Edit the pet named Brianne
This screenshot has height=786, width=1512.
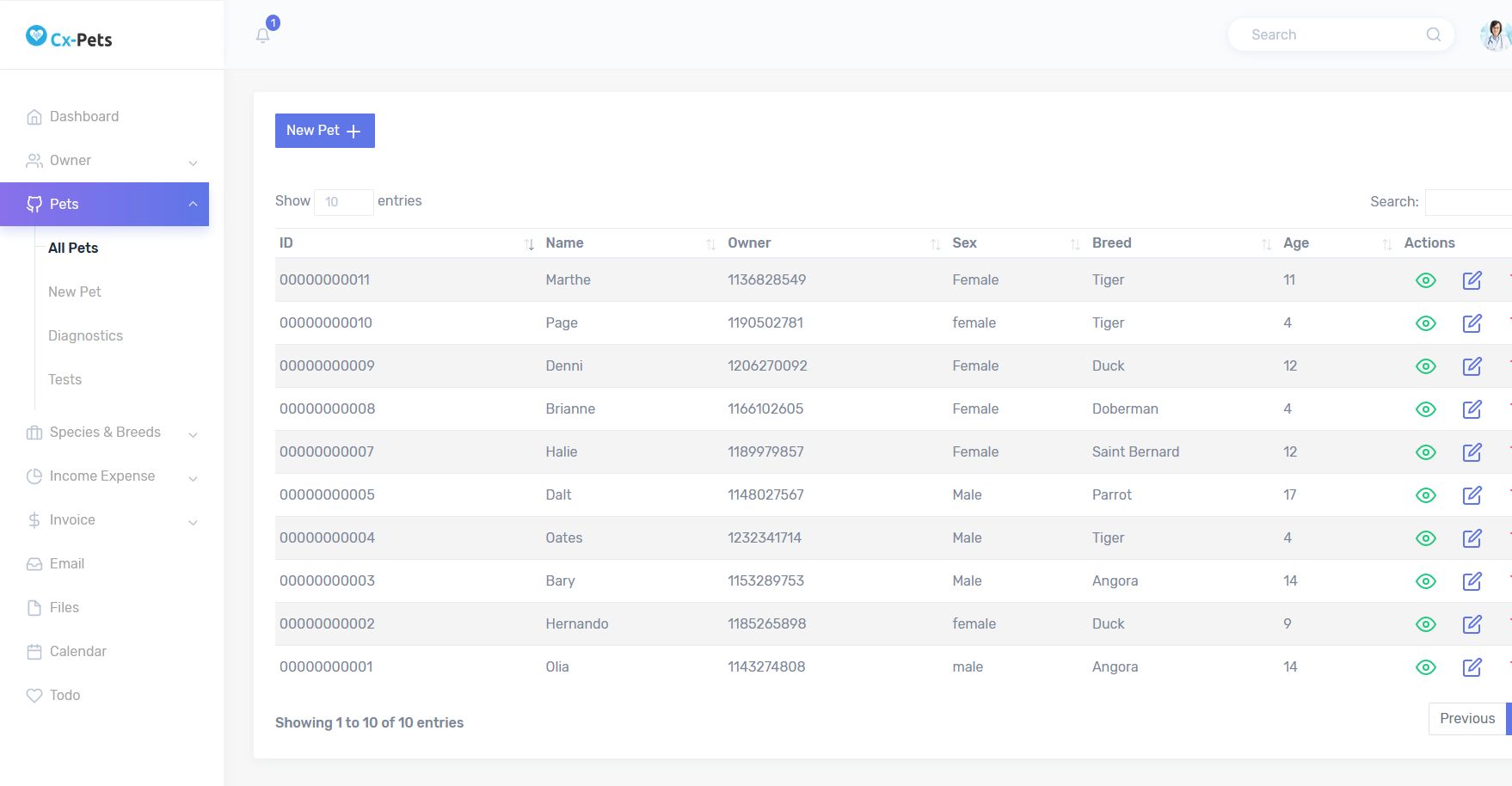(1472, 409)
